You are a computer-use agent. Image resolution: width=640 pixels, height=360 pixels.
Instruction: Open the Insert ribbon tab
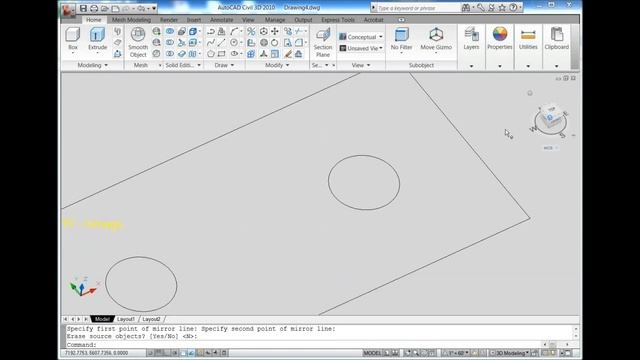tap(194, 20)
